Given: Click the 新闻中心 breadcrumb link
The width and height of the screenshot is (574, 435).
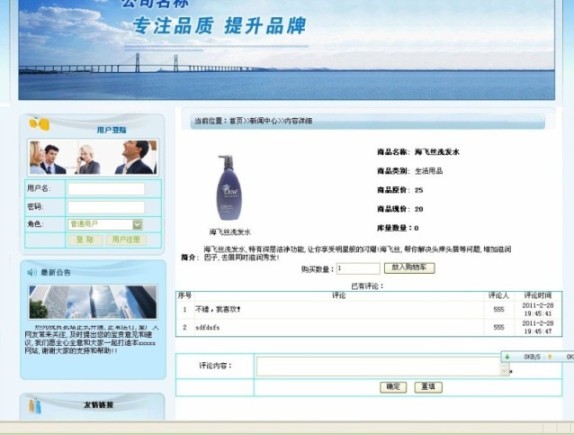Looking at the screenshot, I should (263, 121).
